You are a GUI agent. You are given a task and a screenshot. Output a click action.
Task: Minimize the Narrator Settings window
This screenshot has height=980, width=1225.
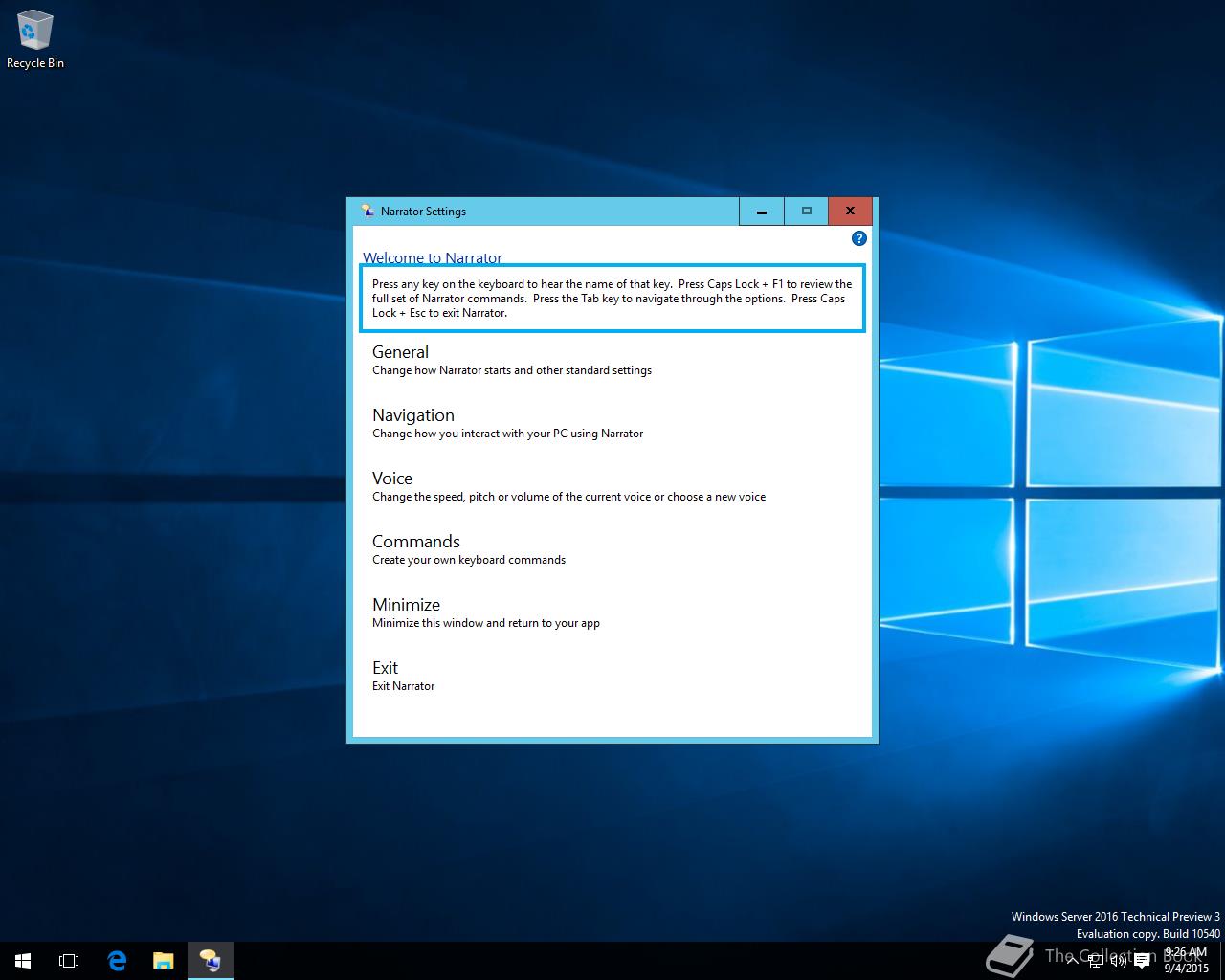[x=762, y=212]
